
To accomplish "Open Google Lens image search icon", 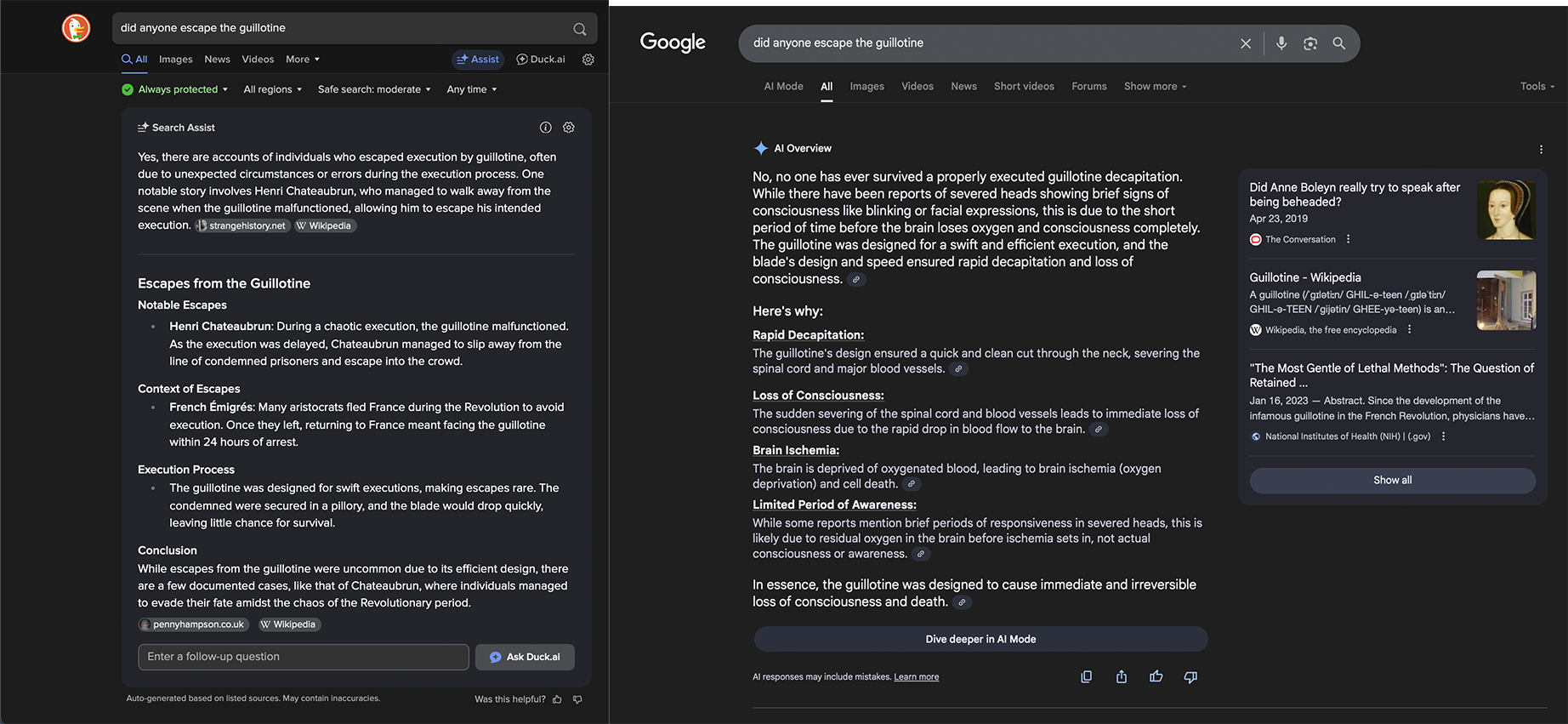I will [x=1310, y=43].
